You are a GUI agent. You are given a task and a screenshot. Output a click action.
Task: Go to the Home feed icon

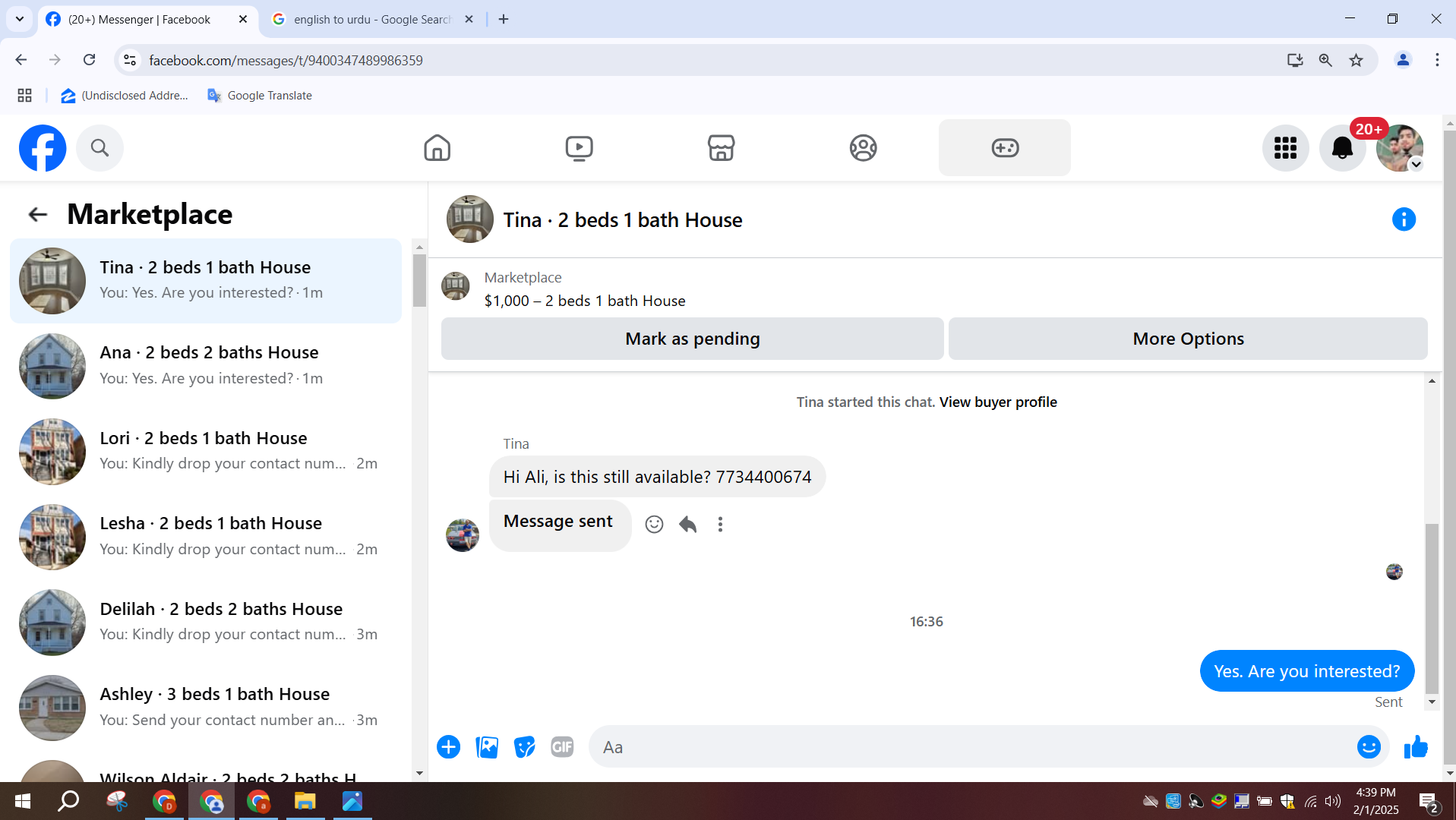coord(437,148)
